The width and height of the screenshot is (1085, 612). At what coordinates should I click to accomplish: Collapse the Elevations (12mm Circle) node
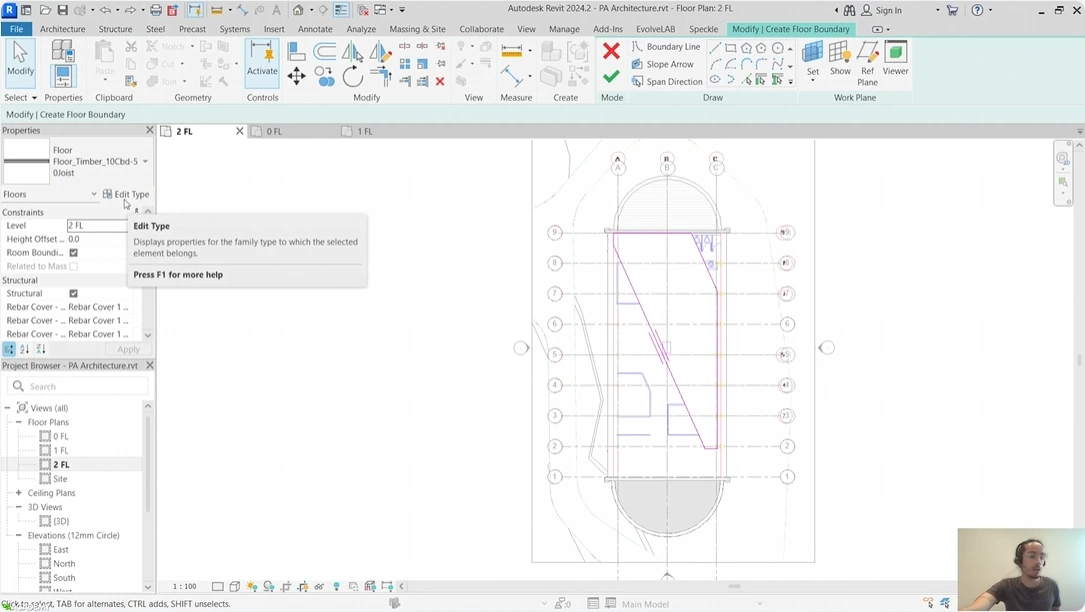click(x=19, y=536)
